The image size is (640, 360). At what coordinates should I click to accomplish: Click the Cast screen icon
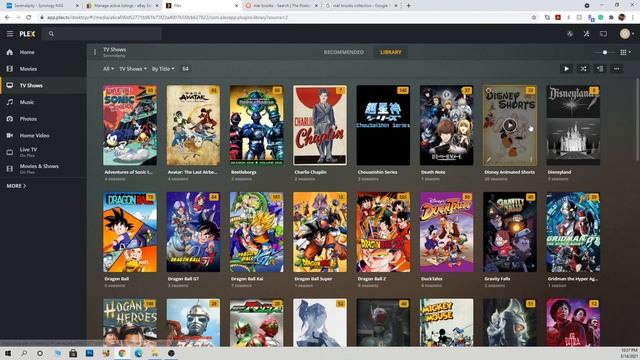coord(603,34)
